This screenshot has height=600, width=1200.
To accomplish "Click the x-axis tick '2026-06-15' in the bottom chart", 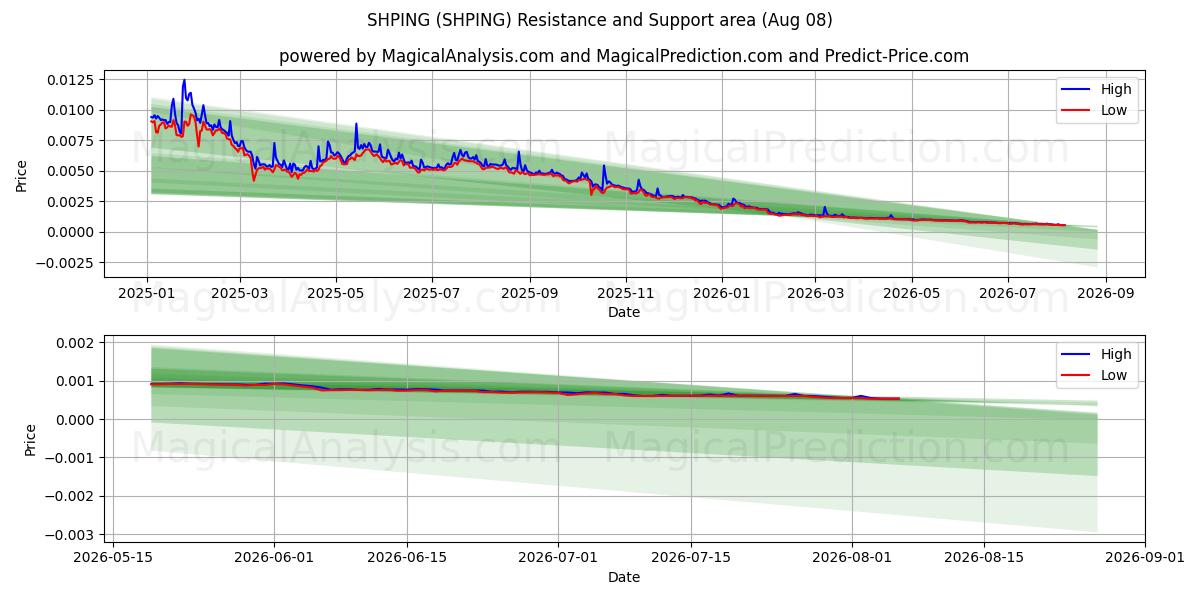I will 407,558.
